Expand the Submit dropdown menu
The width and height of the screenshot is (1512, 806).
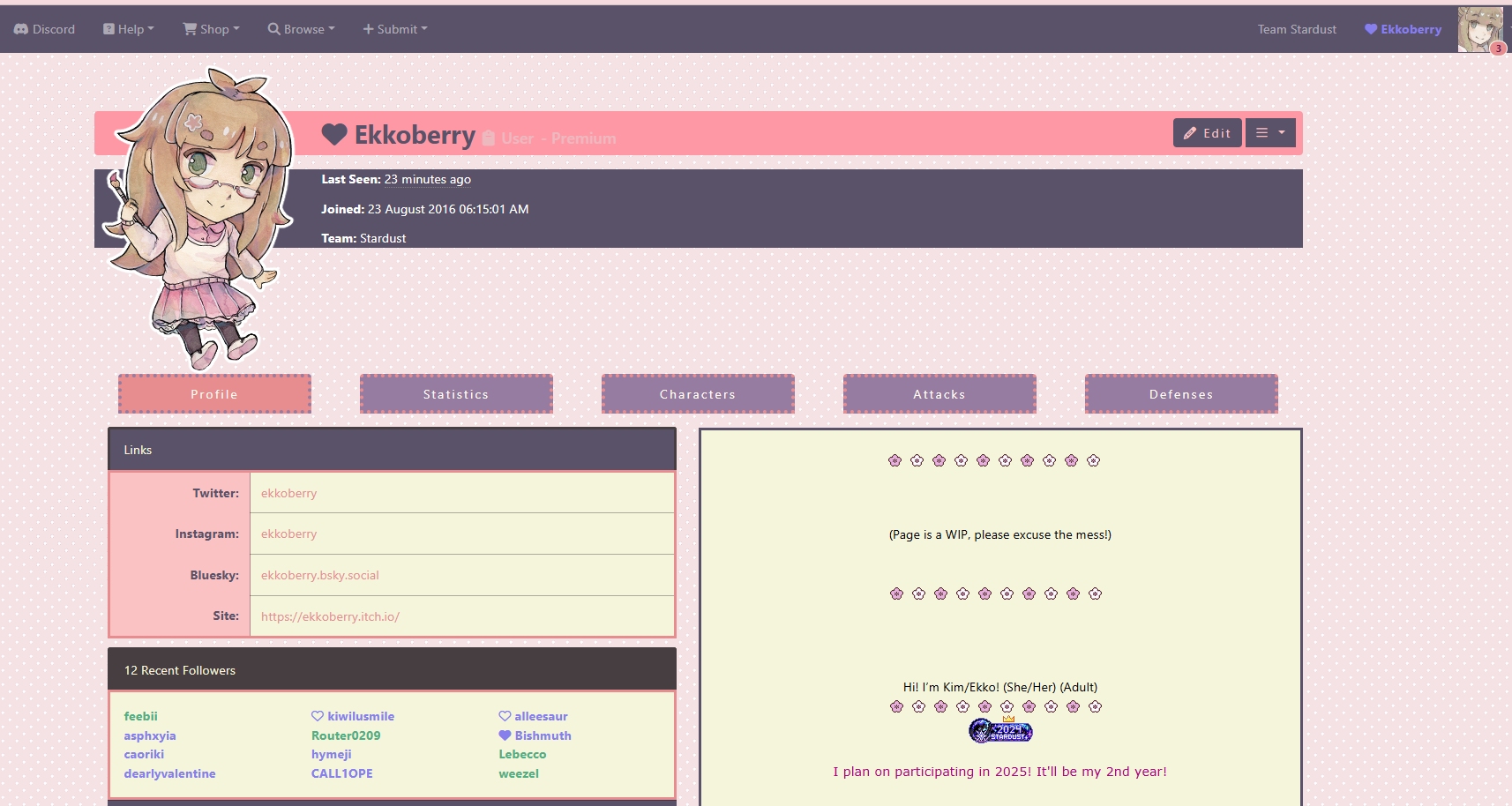(395, 29)
